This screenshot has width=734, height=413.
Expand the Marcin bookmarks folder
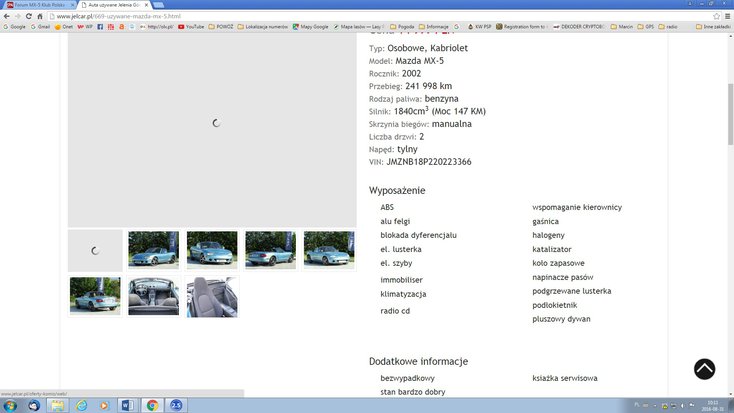[x=622, y=27]
